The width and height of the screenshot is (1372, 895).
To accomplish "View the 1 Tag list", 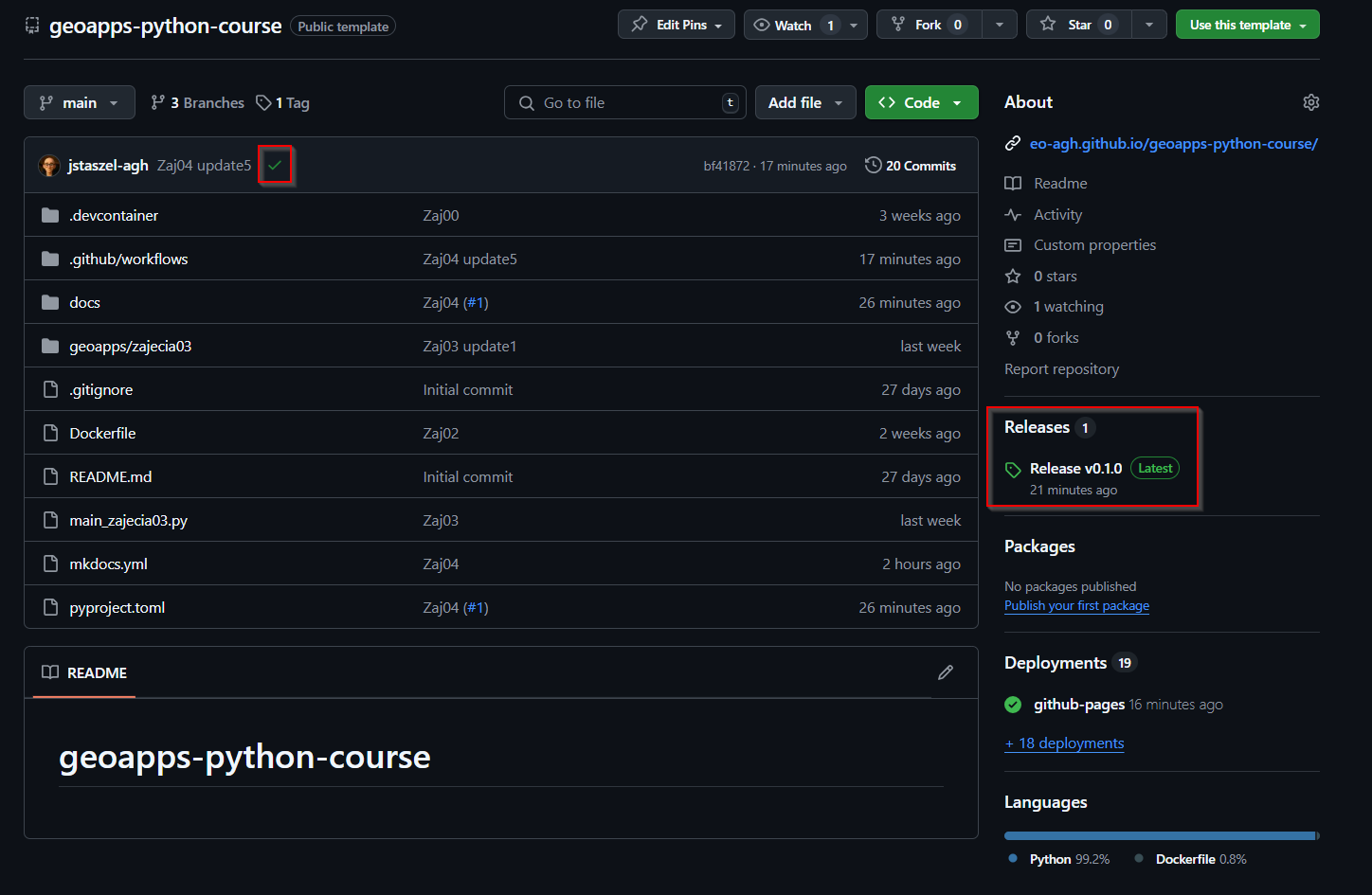I will click(x=283, y=102).
